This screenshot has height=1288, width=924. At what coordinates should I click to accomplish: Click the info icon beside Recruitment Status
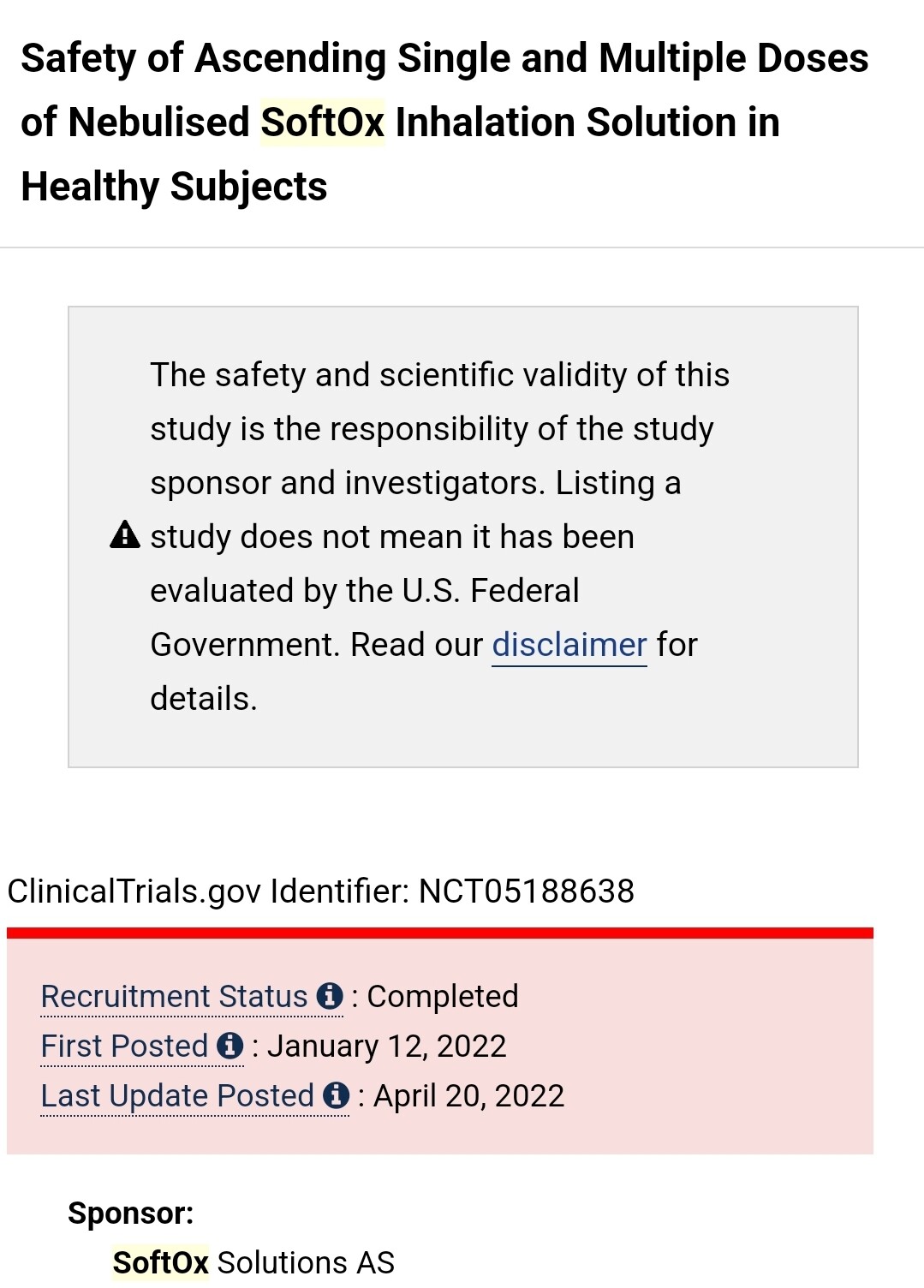click(330, 996)
